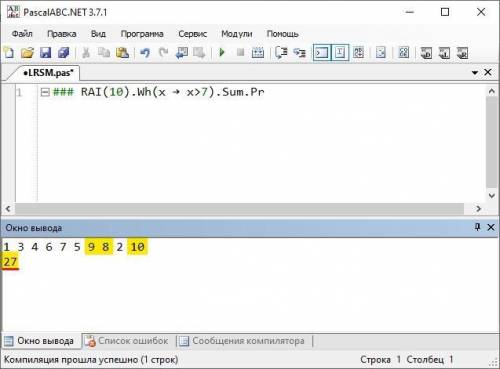Pin the Окно вывода panel

point(477,227)
